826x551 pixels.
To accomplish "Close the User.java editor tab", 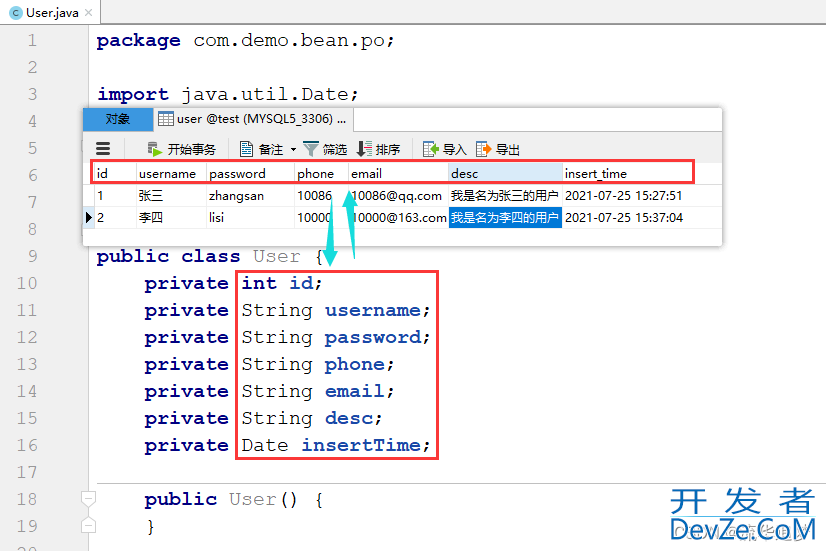I will [x=88, y=13].
